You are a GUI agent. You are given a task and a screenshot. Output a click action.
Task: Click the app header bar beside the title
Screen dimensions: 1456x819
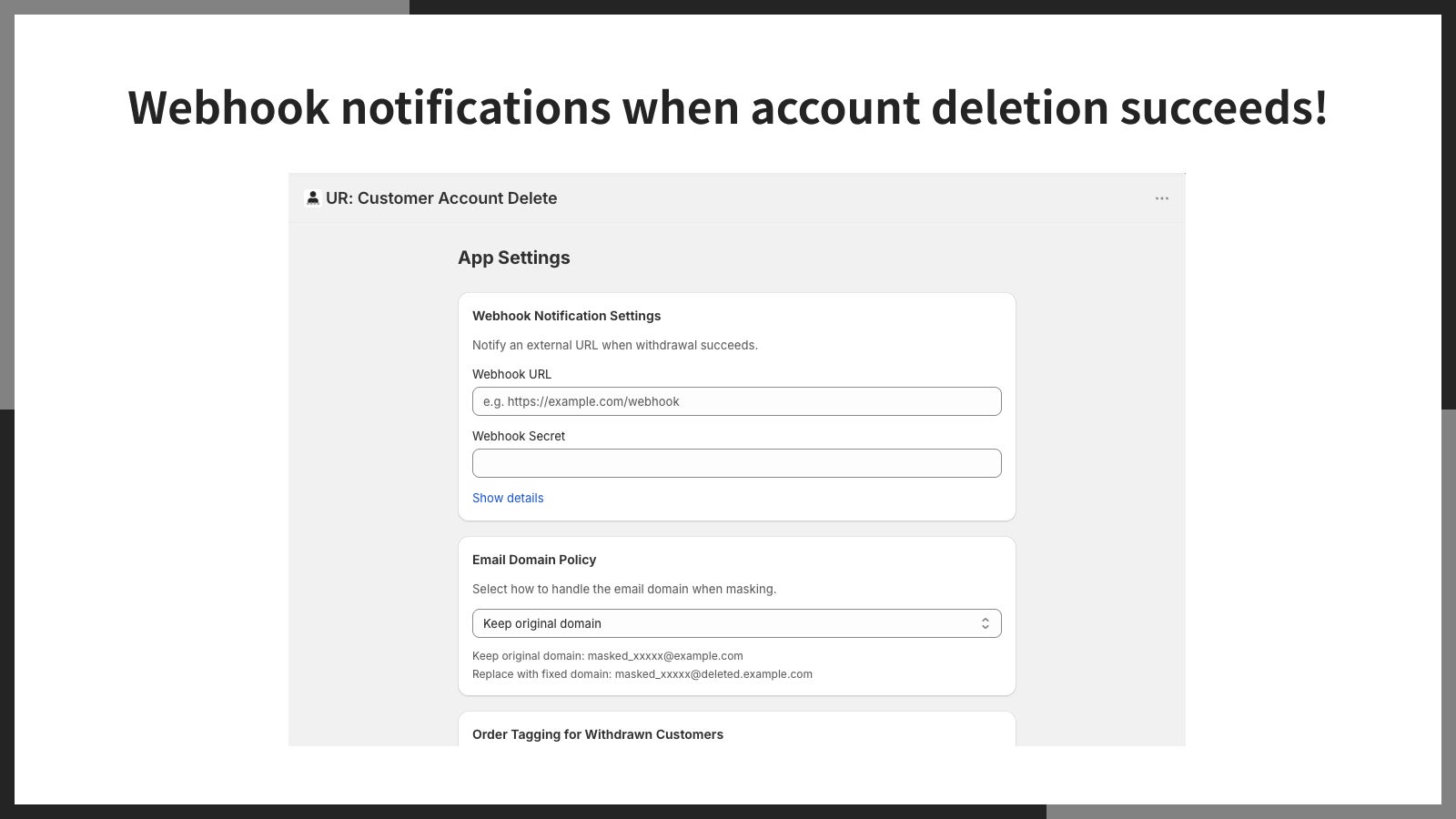point(855,198)
